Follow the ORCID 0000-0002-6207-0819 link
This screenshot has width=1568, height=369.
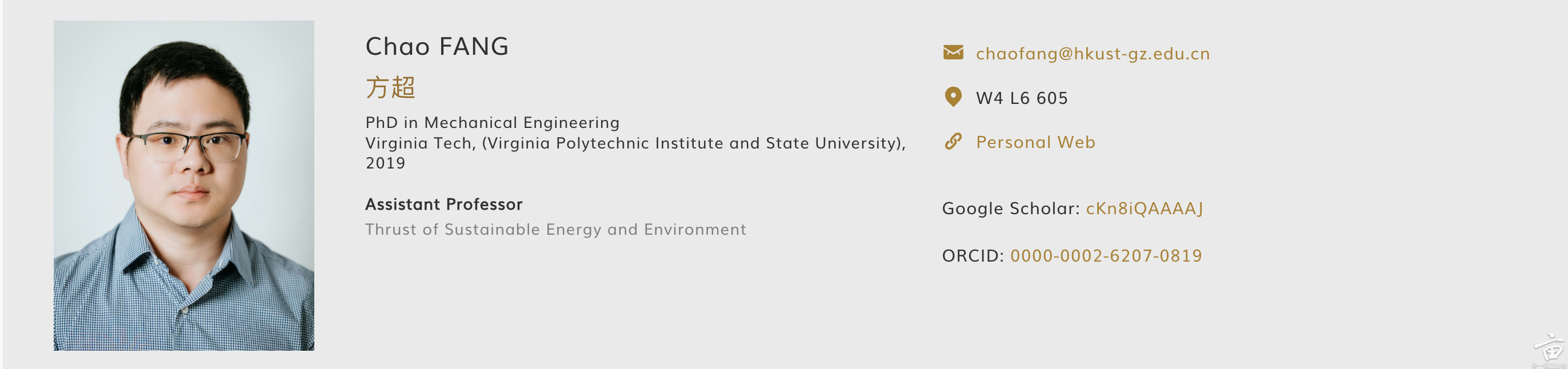(x=1106, y=256)
